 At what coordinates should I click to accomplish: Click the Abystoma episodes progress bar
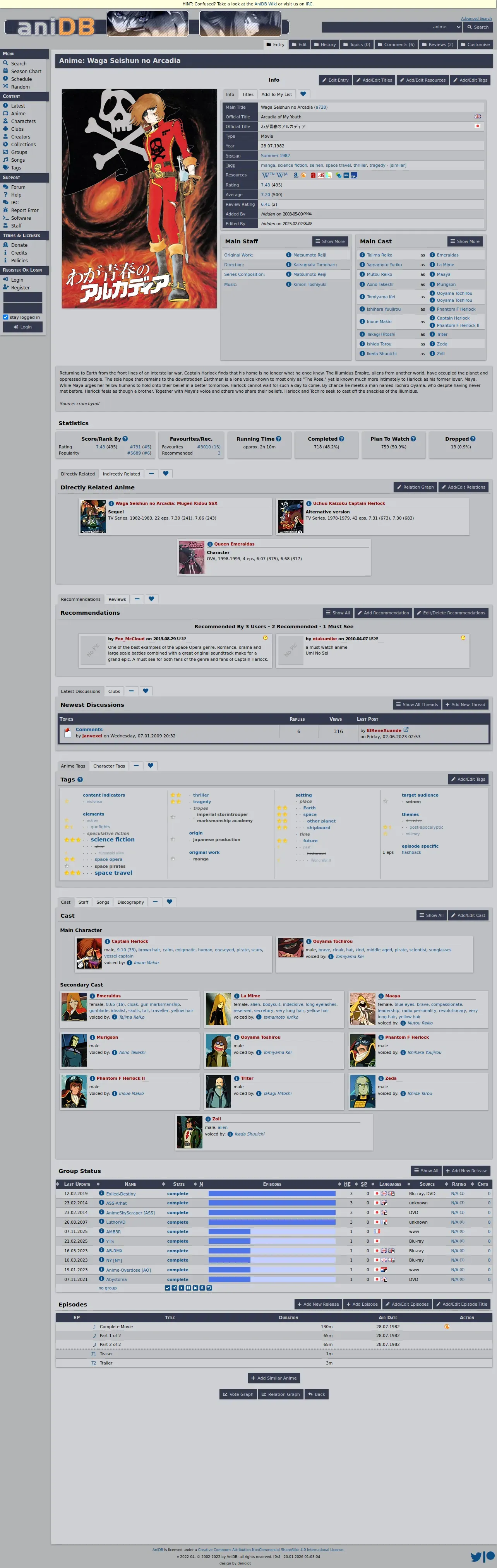coord(272,1279)
